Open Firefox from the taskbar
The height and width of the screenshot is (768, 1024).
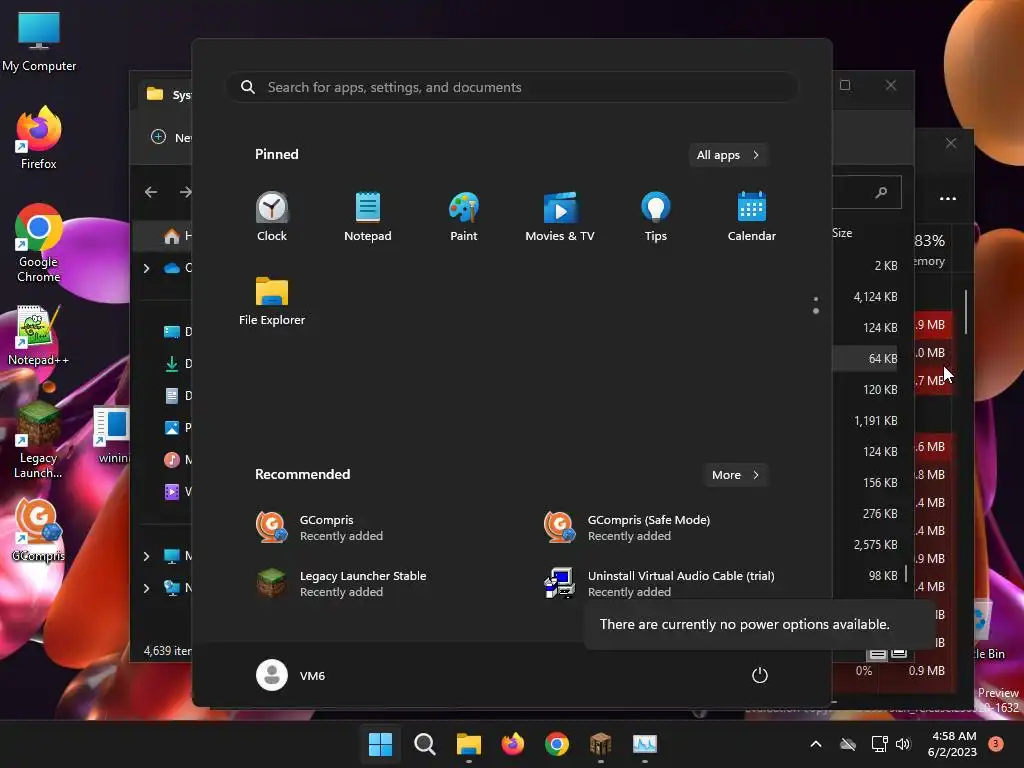(x=513, y=744)
